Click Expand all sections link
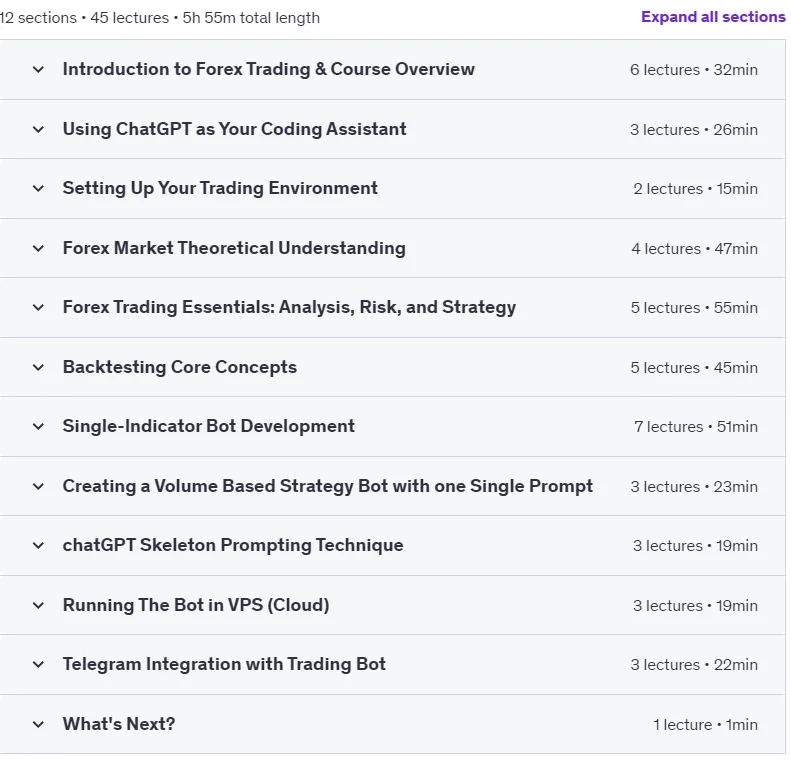791x761 pixels. click(713, 17)
